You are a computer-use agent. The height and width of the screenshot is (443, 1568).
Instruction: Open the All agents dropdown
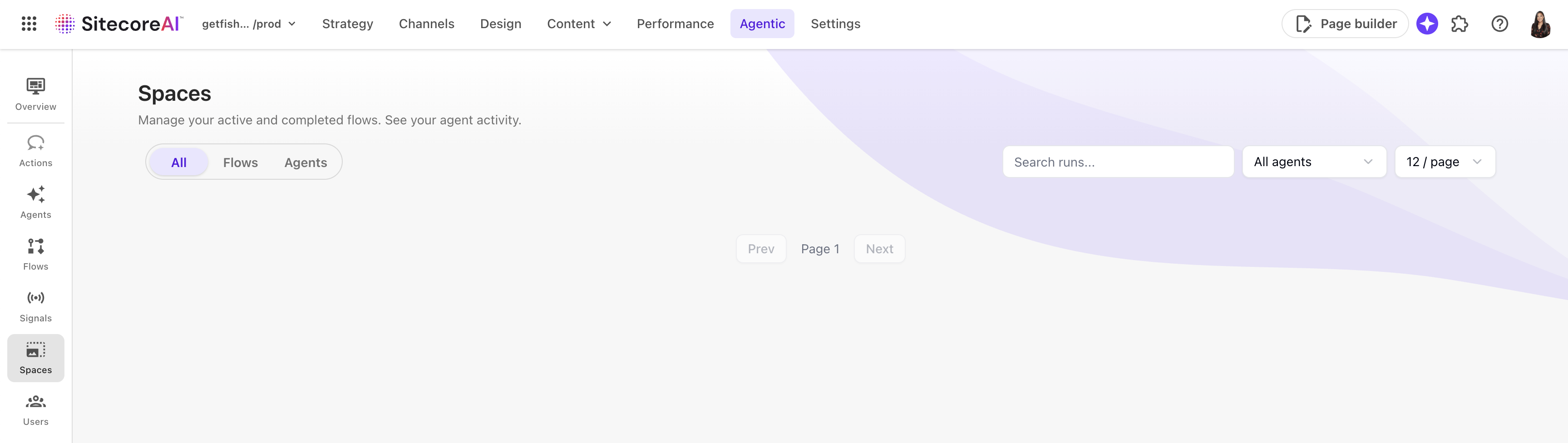[x=1314, y=162]
